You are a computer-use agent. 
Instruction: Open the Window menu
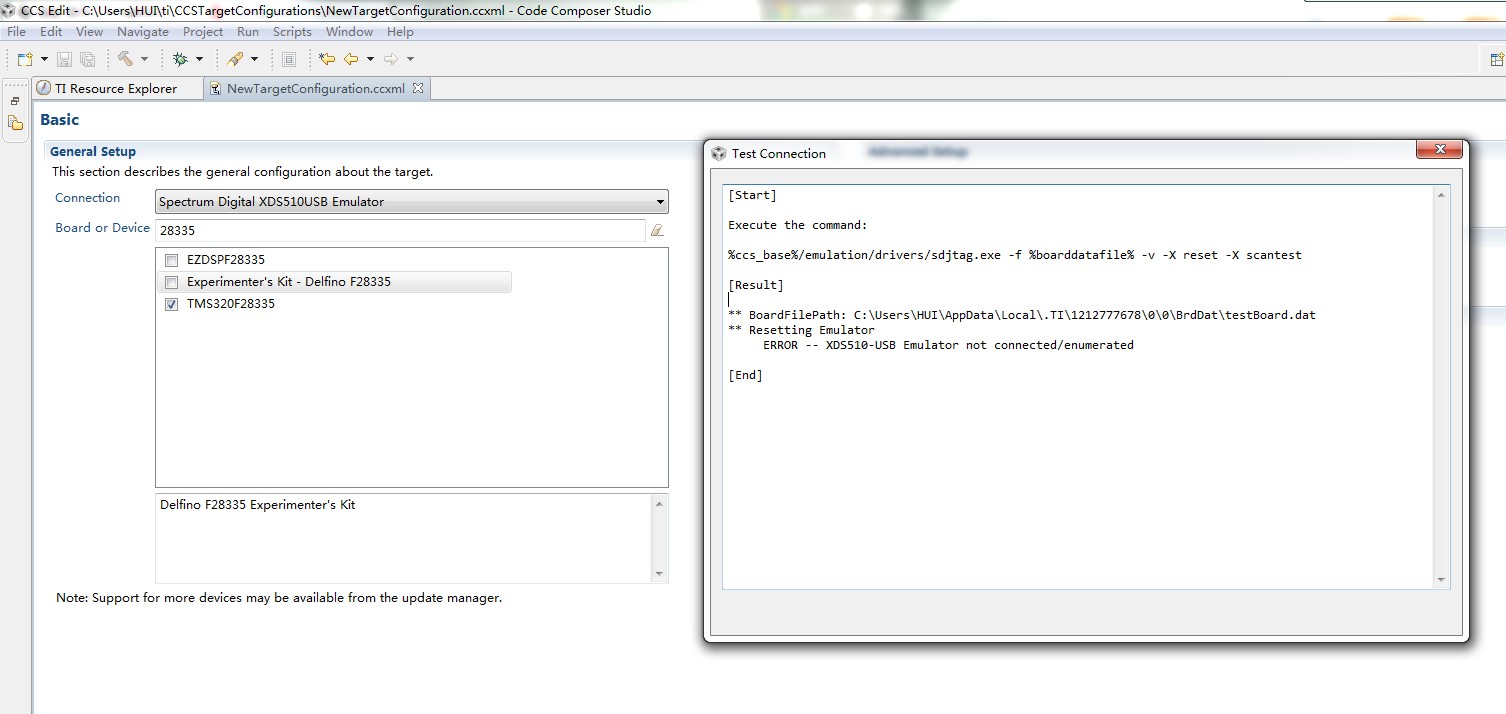point(349,32)
